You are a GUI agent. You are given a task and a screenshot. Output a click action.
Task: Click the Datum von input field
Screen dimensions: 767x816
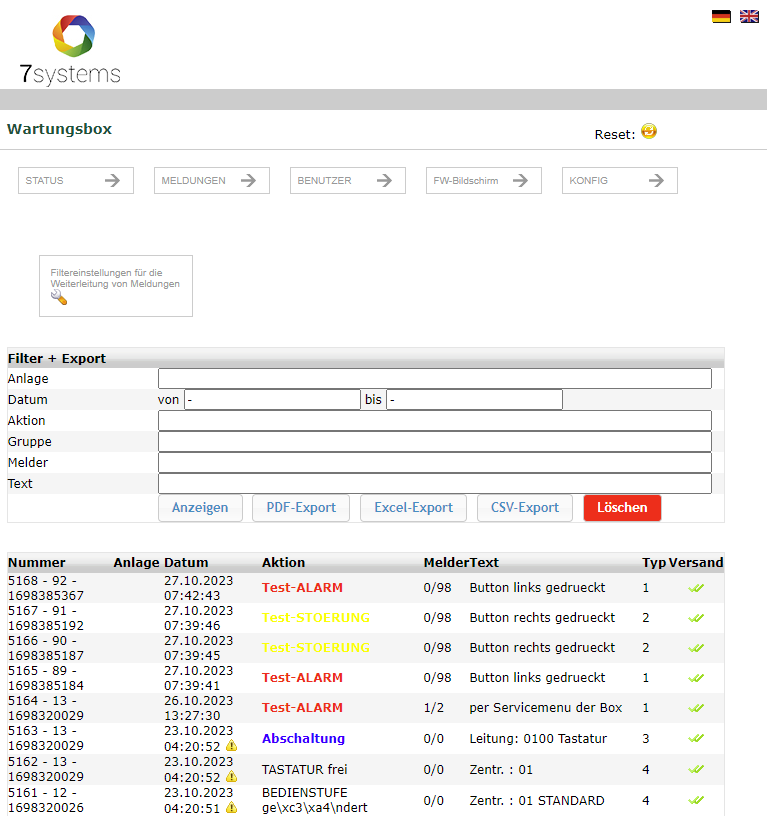coord(272,400)
